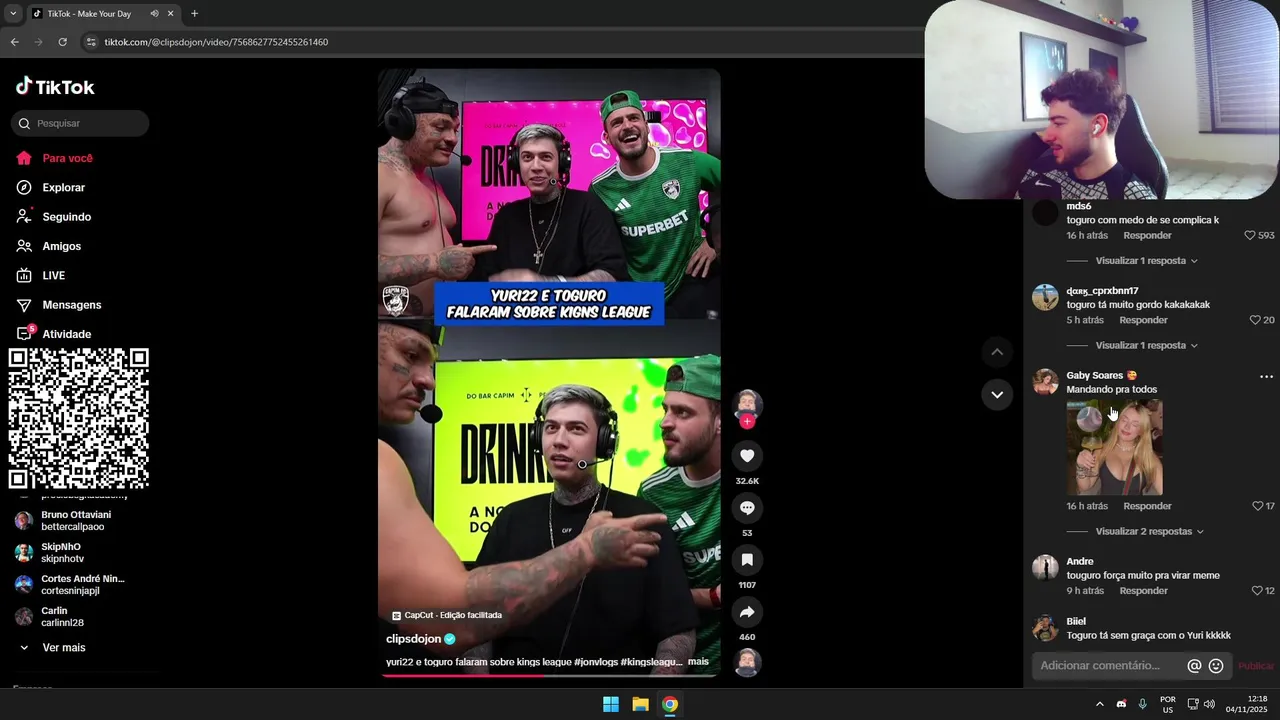Click the Chrome taskbar icon
This screenshot has height=720, width=1280.
(x=670, y=704)
